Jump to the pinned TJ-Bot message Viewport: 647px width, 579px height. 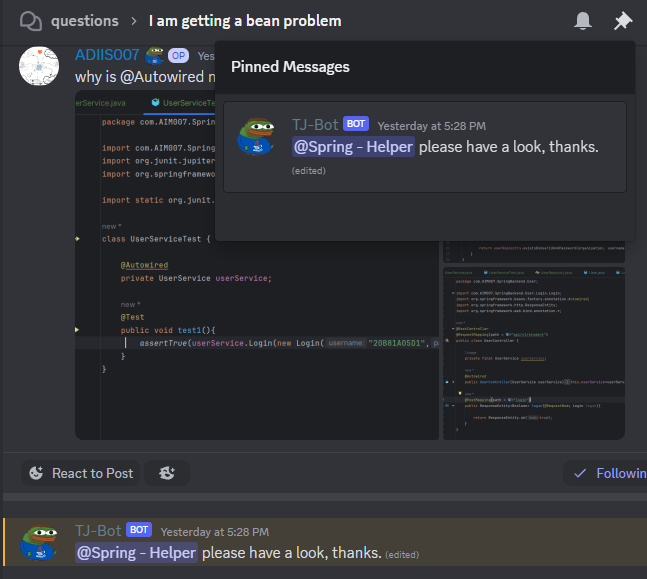tap(425, 147)
